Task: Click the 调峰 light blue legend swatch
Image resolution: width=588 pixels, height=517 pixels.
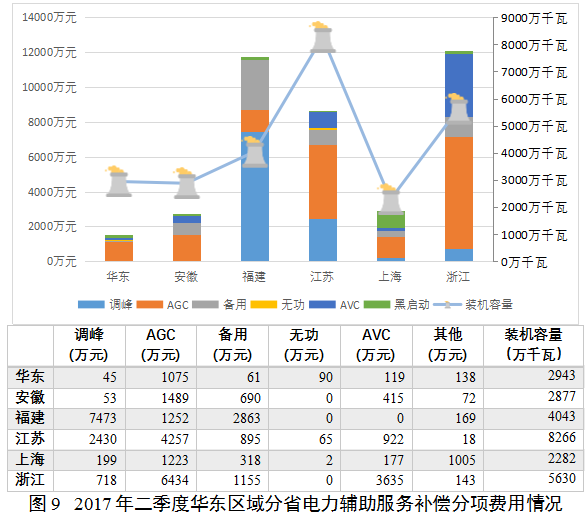Action: pos(91,304)
